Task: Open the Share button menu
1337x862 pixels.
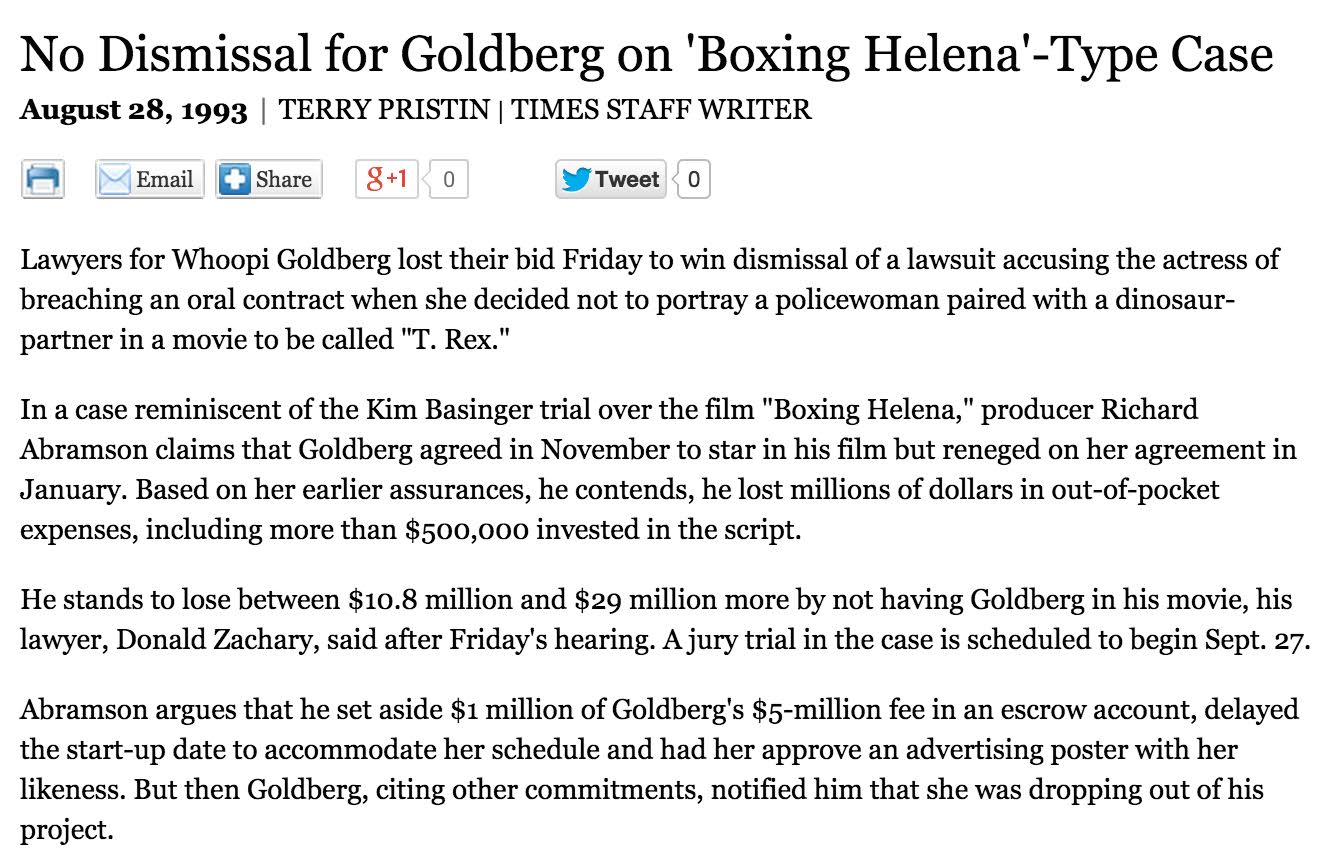Action: 269,180
